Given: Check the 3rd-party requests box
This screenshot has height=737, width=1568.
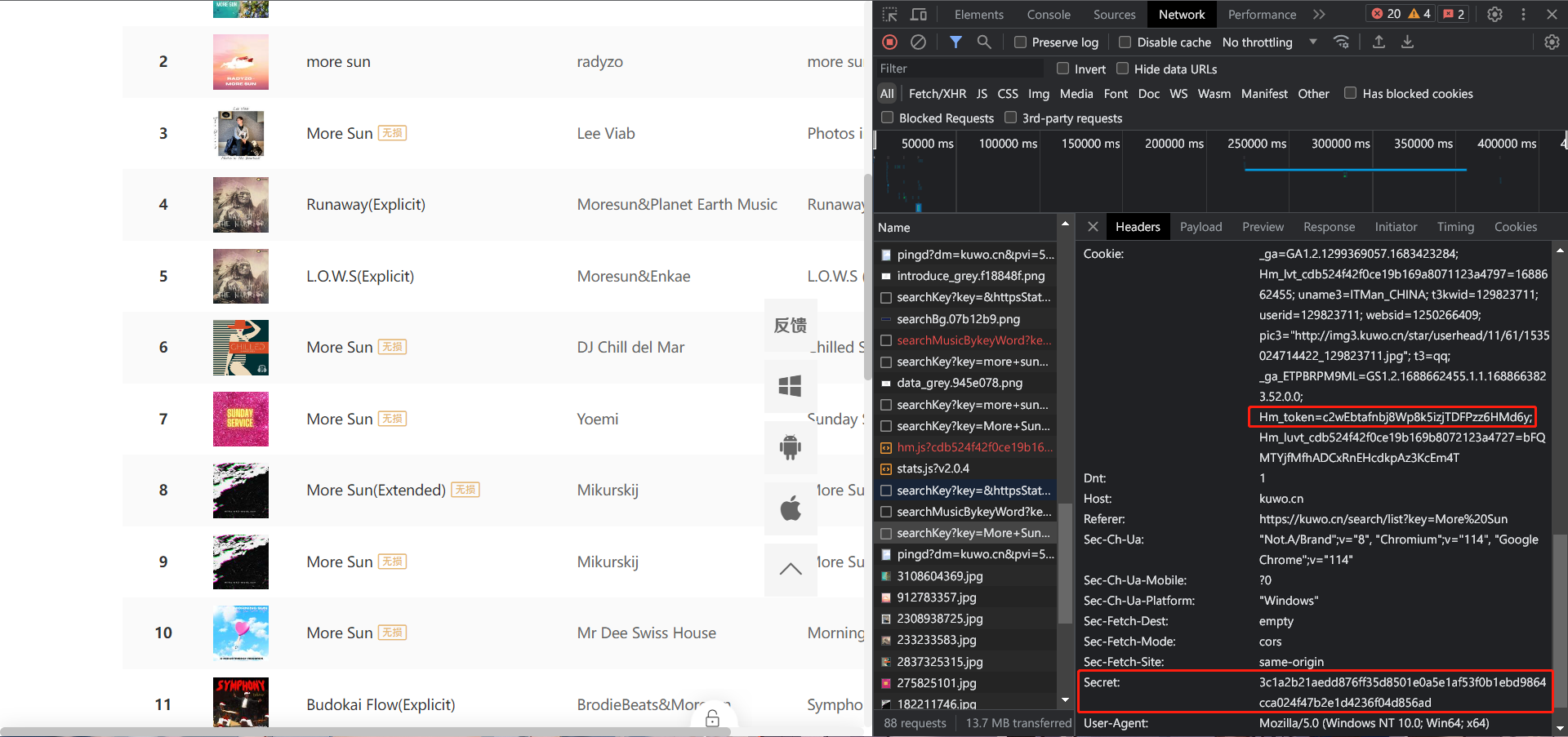Looking at the screenshot, I should [1010, 118].
